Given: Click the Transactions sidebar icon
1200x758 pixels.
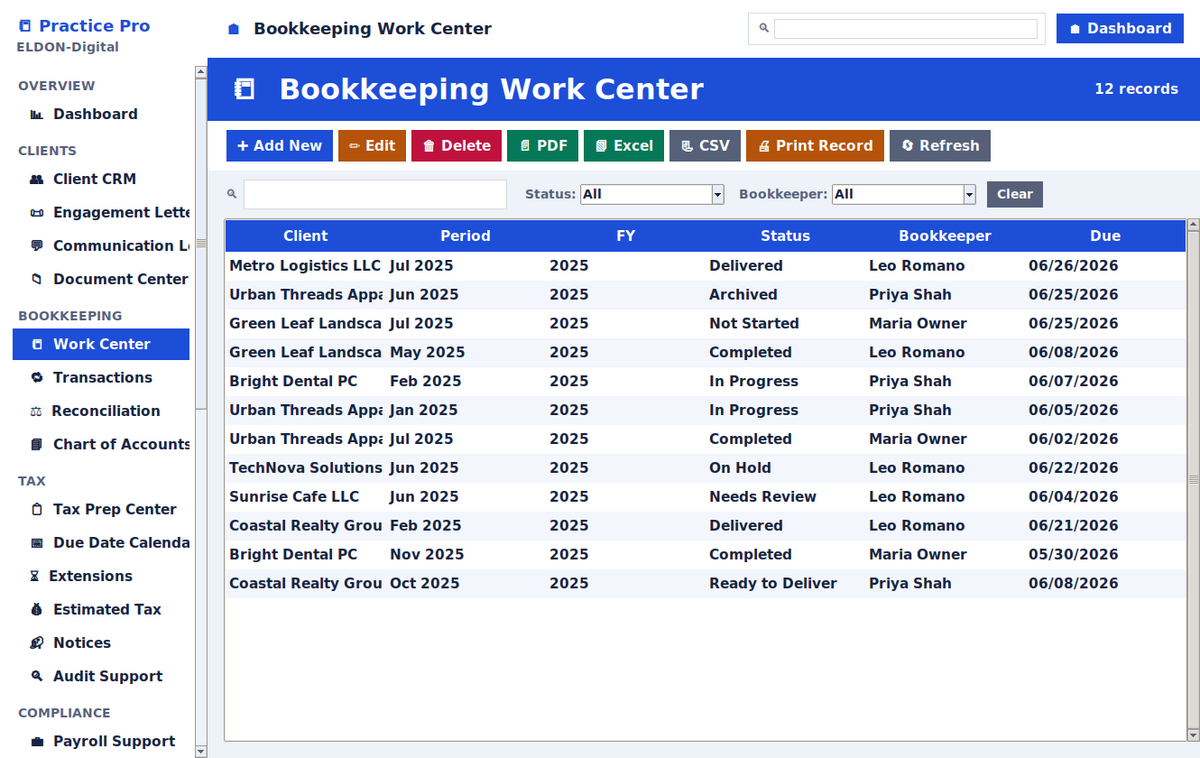Looking at the screenshot, I should click(x=37, y=378).
